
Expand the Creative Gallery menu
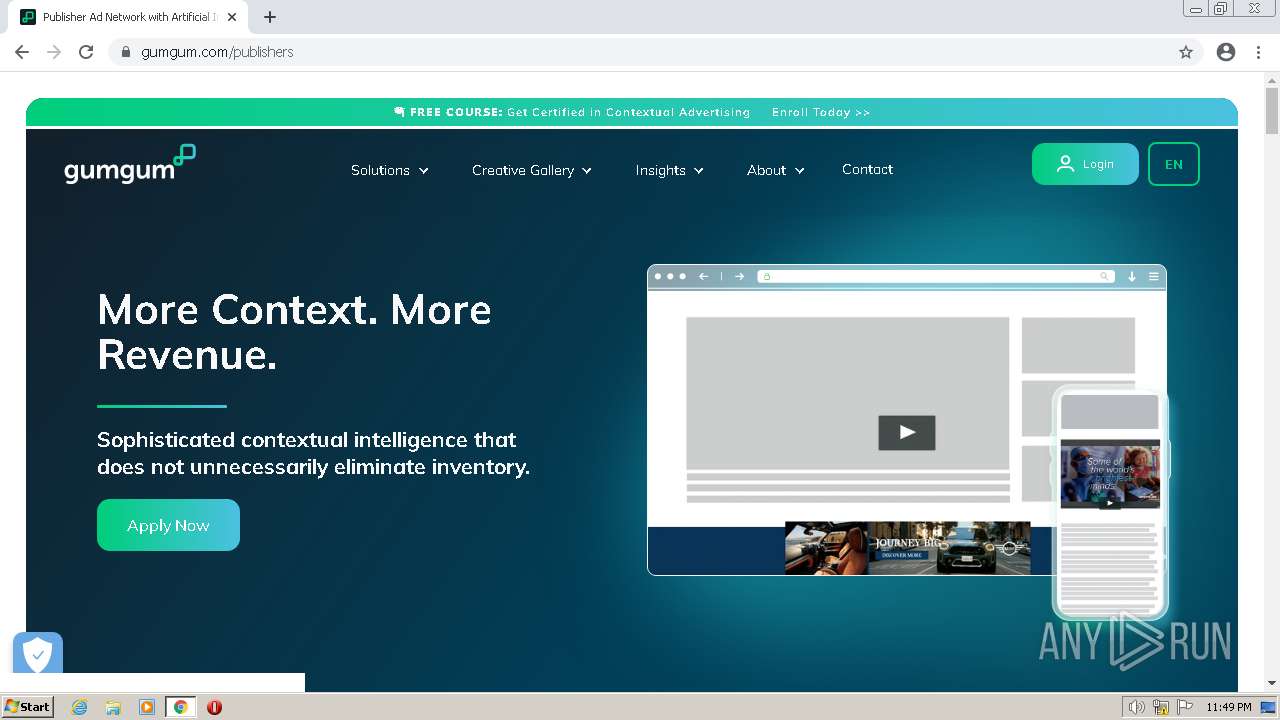point(532,170)
